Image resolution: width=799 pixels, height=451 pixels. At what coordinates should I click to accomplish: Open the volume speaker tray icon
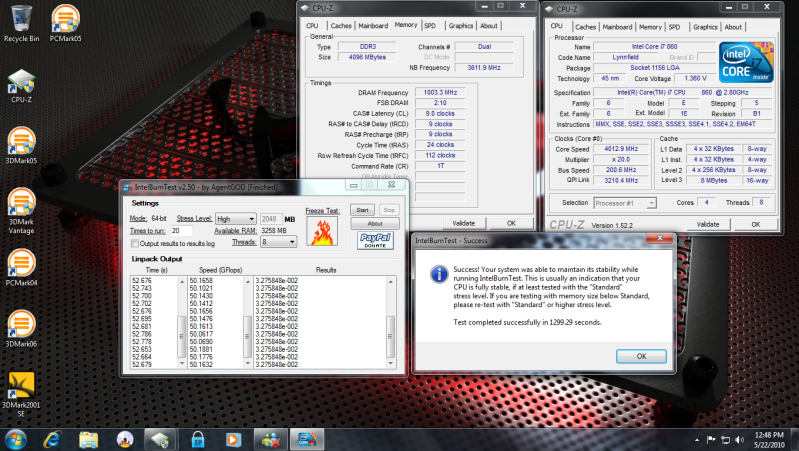[x=739, y=439]
